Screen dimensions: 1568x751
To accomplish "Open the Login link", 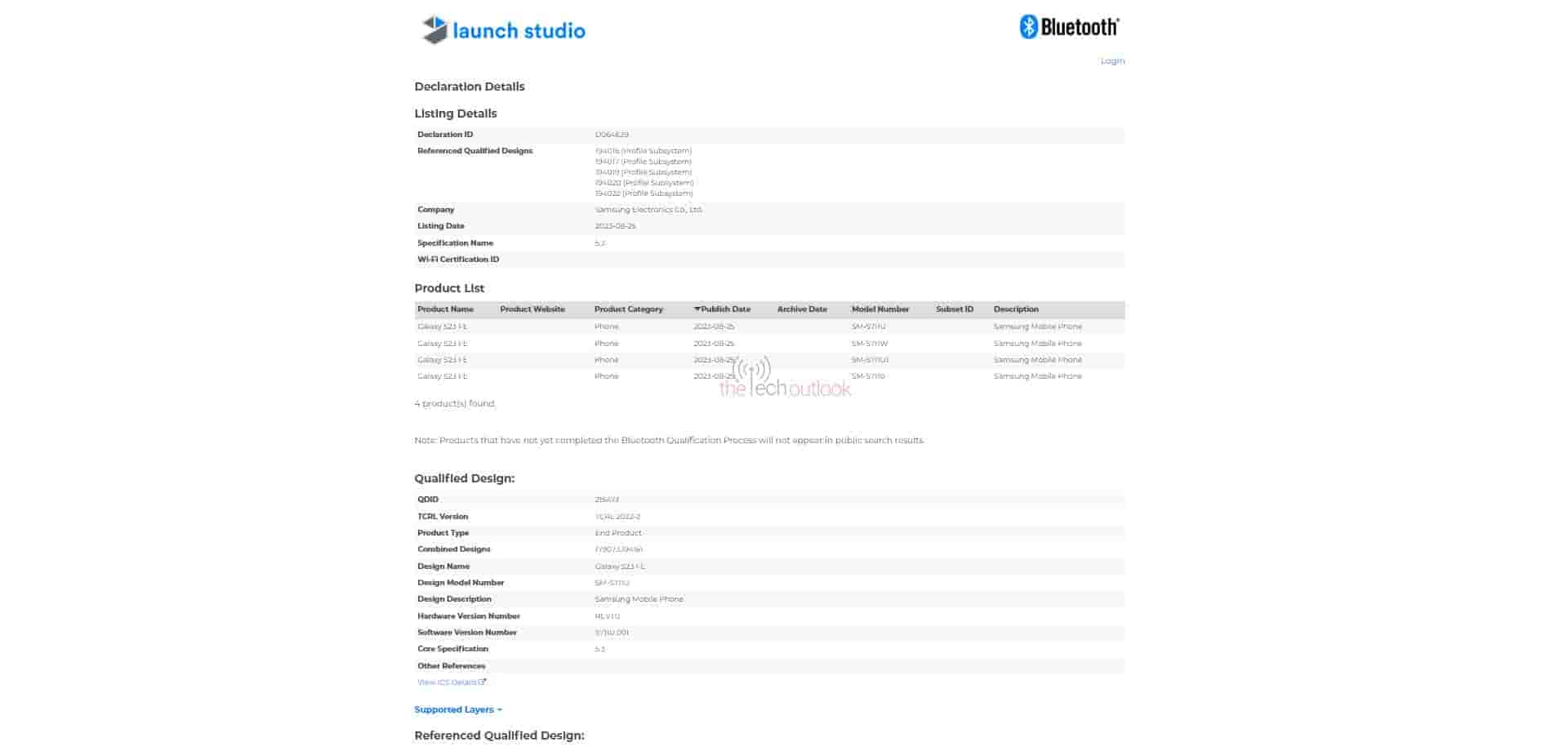I will pos(1111,61).
